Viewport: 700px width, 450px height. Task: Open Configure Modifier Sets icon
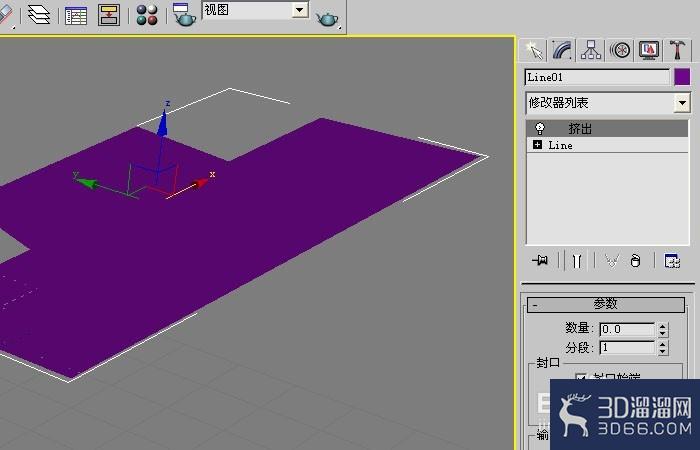pyautogui.click(x=672, y=260)
